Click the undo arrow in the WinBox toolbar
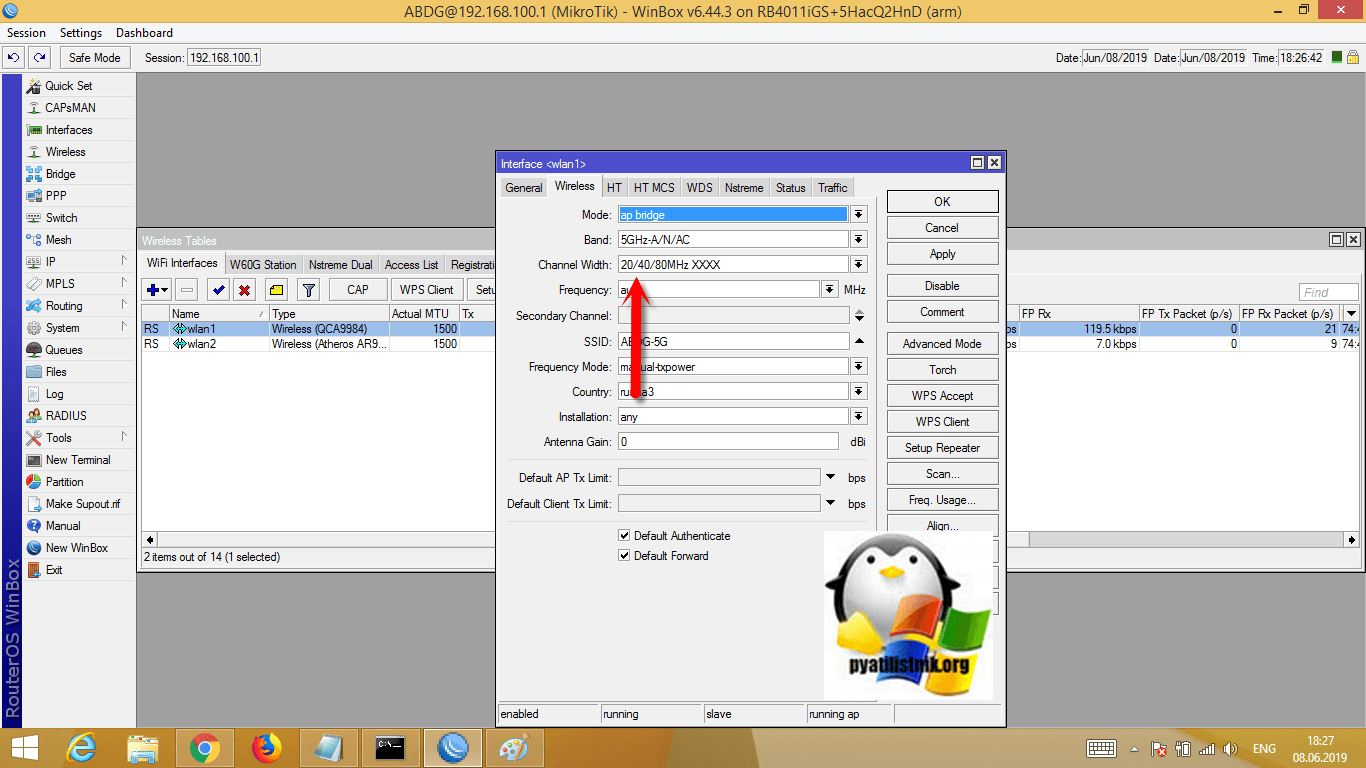 pos(14,58)
